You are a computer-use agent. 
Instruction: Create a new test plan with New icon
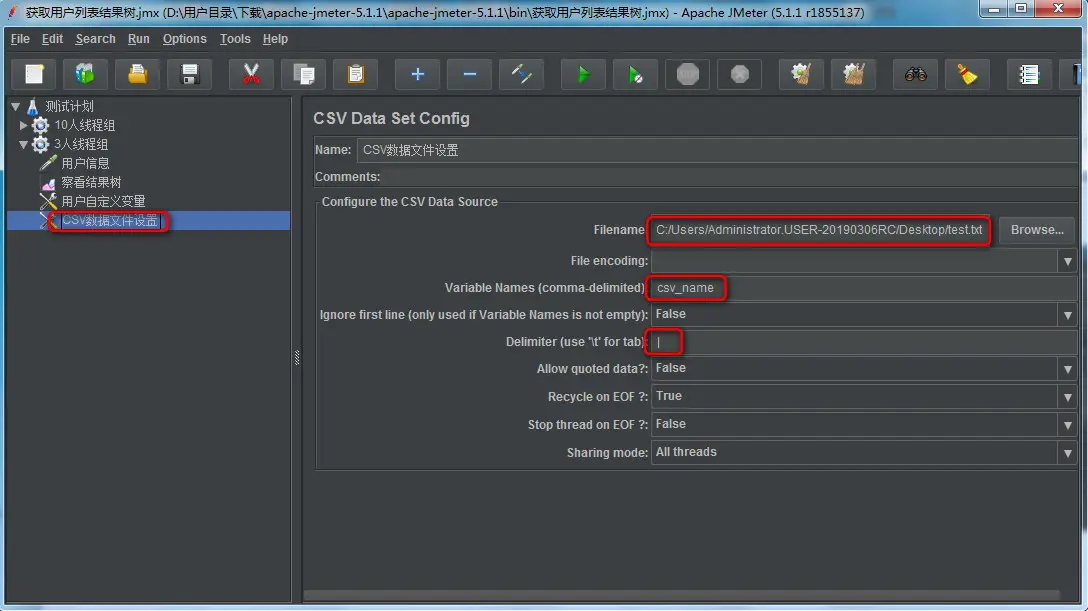pos(33,74)
